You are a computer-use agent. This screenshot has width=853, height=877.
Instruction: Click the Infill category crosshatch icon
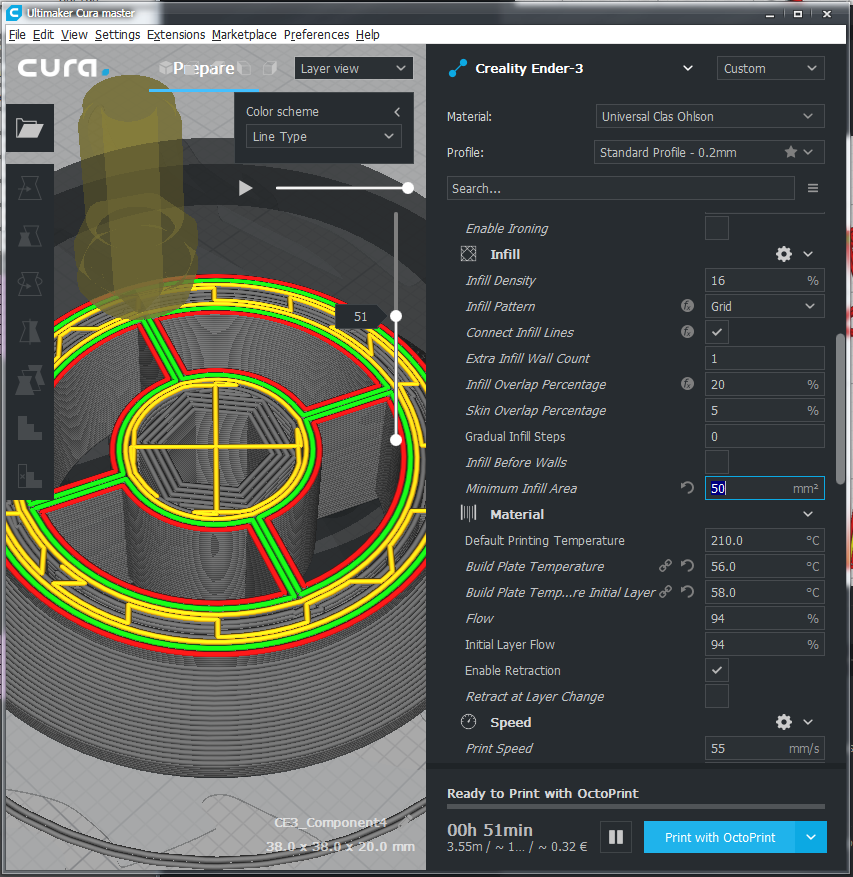coord(468,254)
